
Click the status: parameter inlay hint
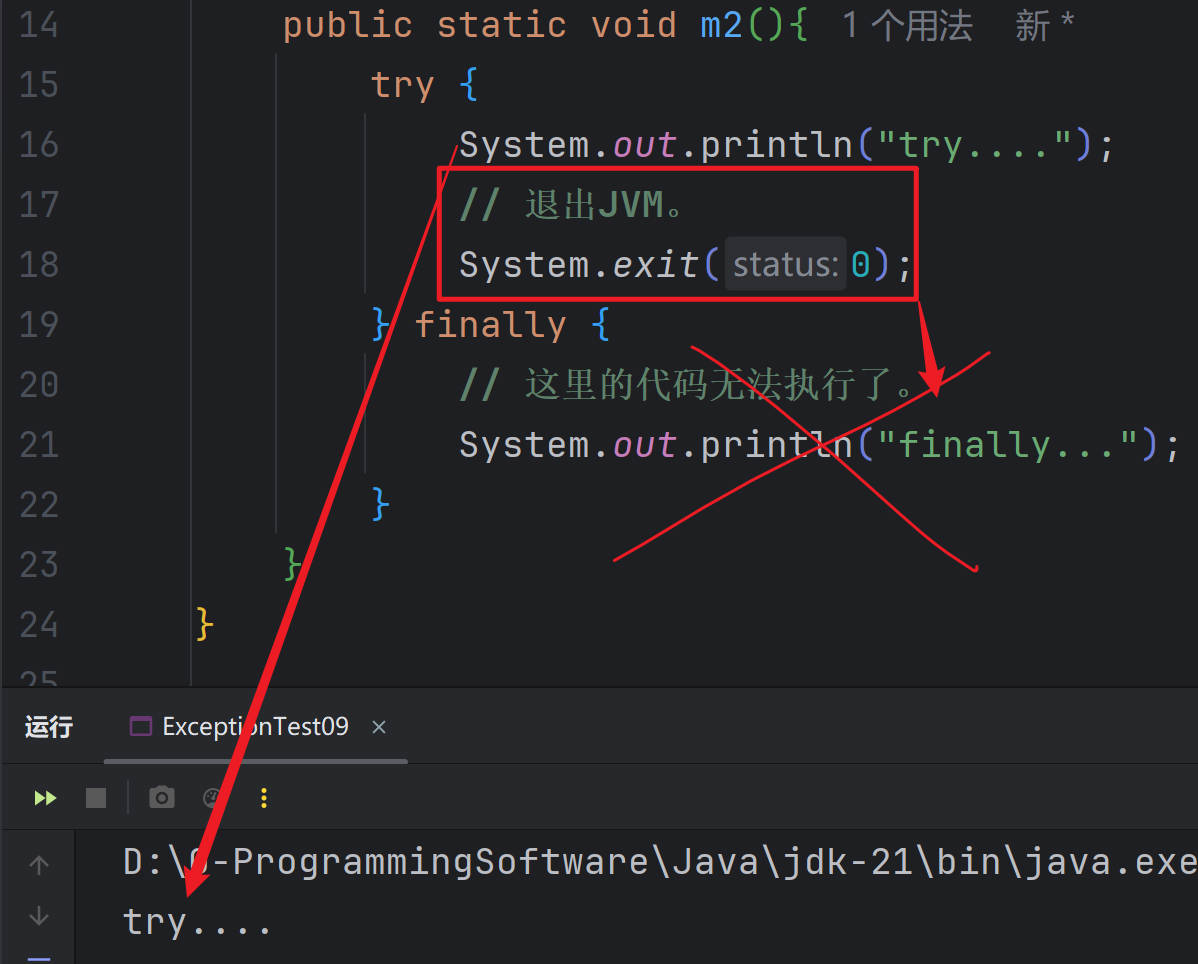pyautogui.click(x=785, y=265)
